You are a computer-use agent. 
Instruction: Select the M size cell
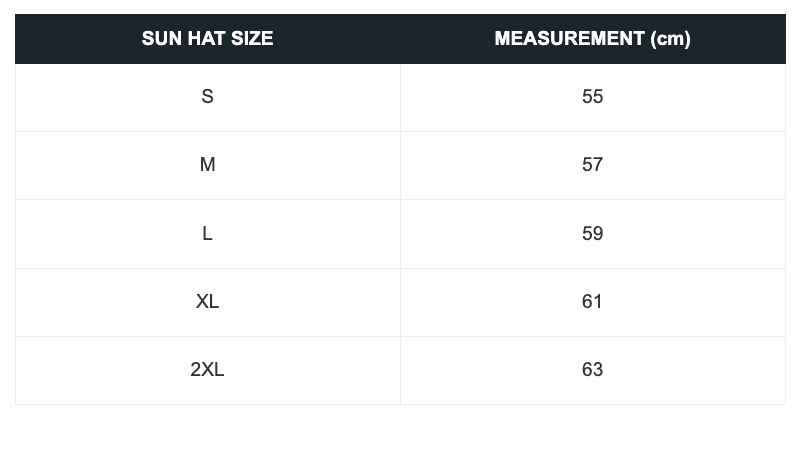coord(207,165)
